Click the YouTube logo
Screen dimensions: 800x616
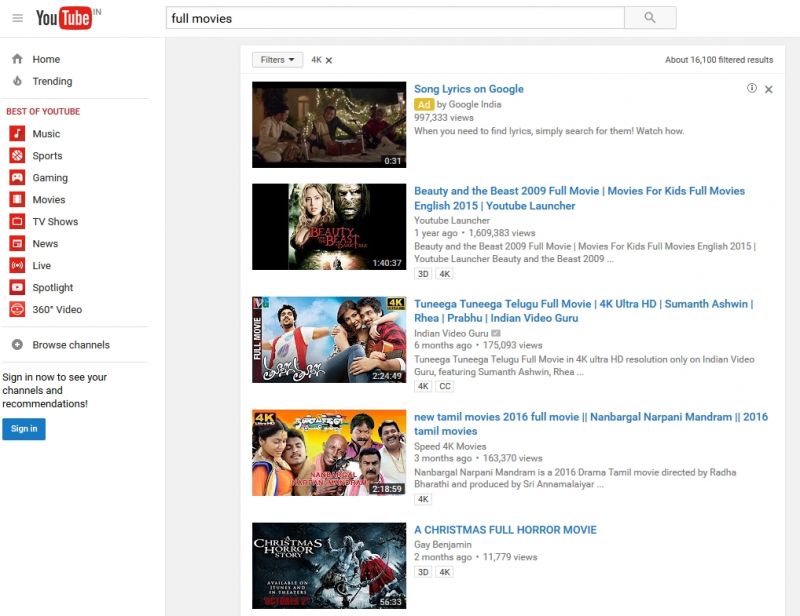[x=64, y=18]
